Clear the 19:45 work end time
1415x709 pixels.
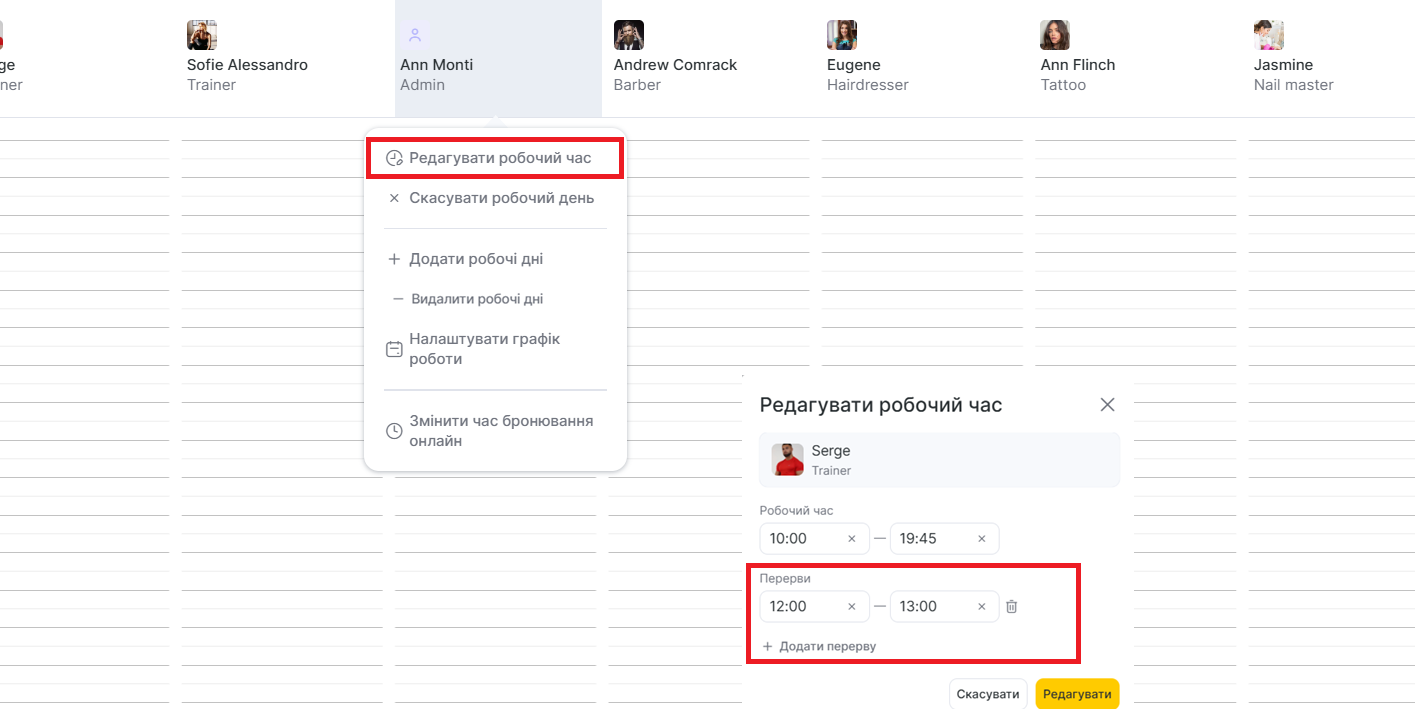tap(982, 539)
